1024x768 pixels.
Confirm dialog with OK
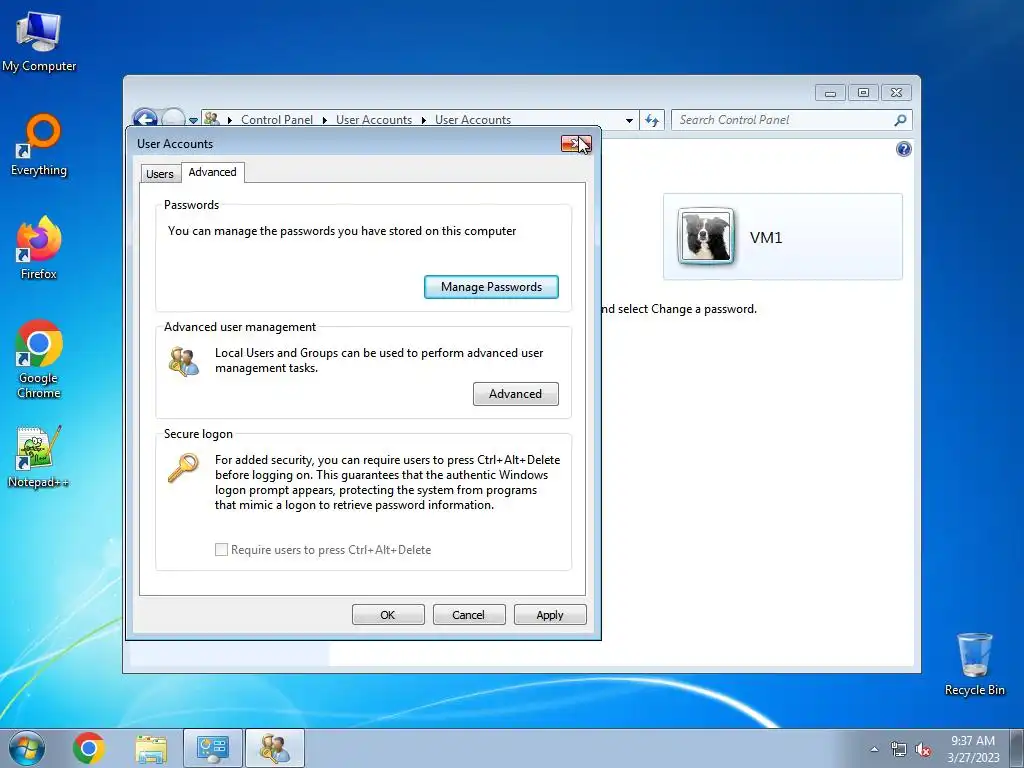388,615
